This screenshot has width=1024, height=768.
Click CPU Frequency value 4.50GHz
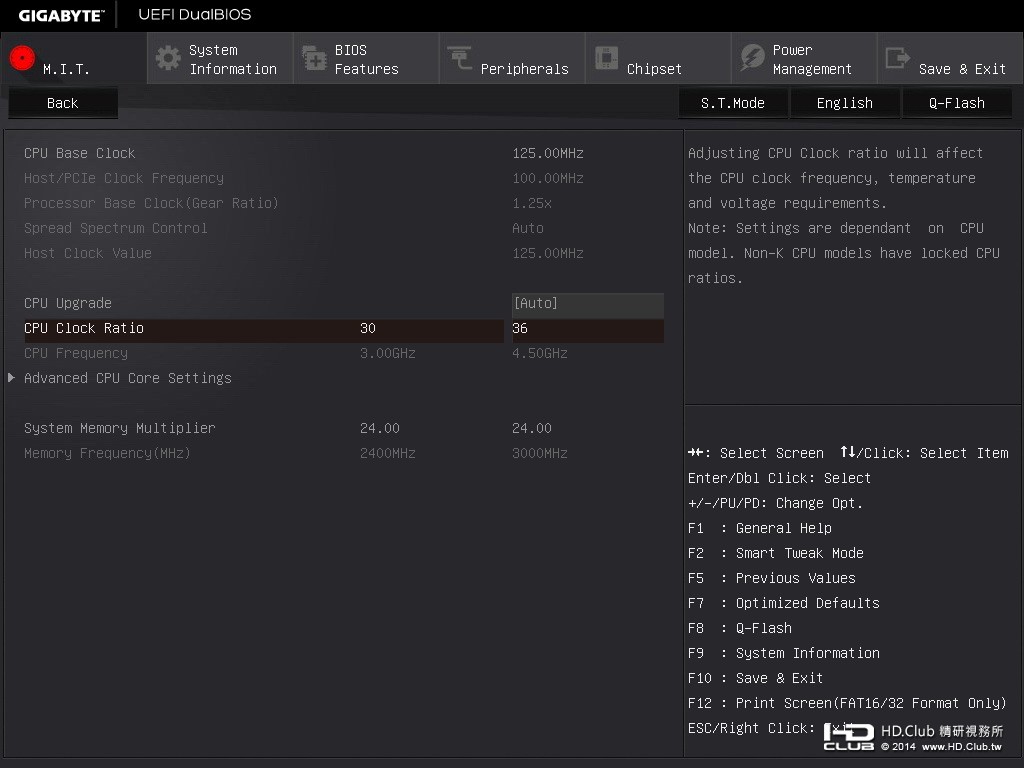540,353
